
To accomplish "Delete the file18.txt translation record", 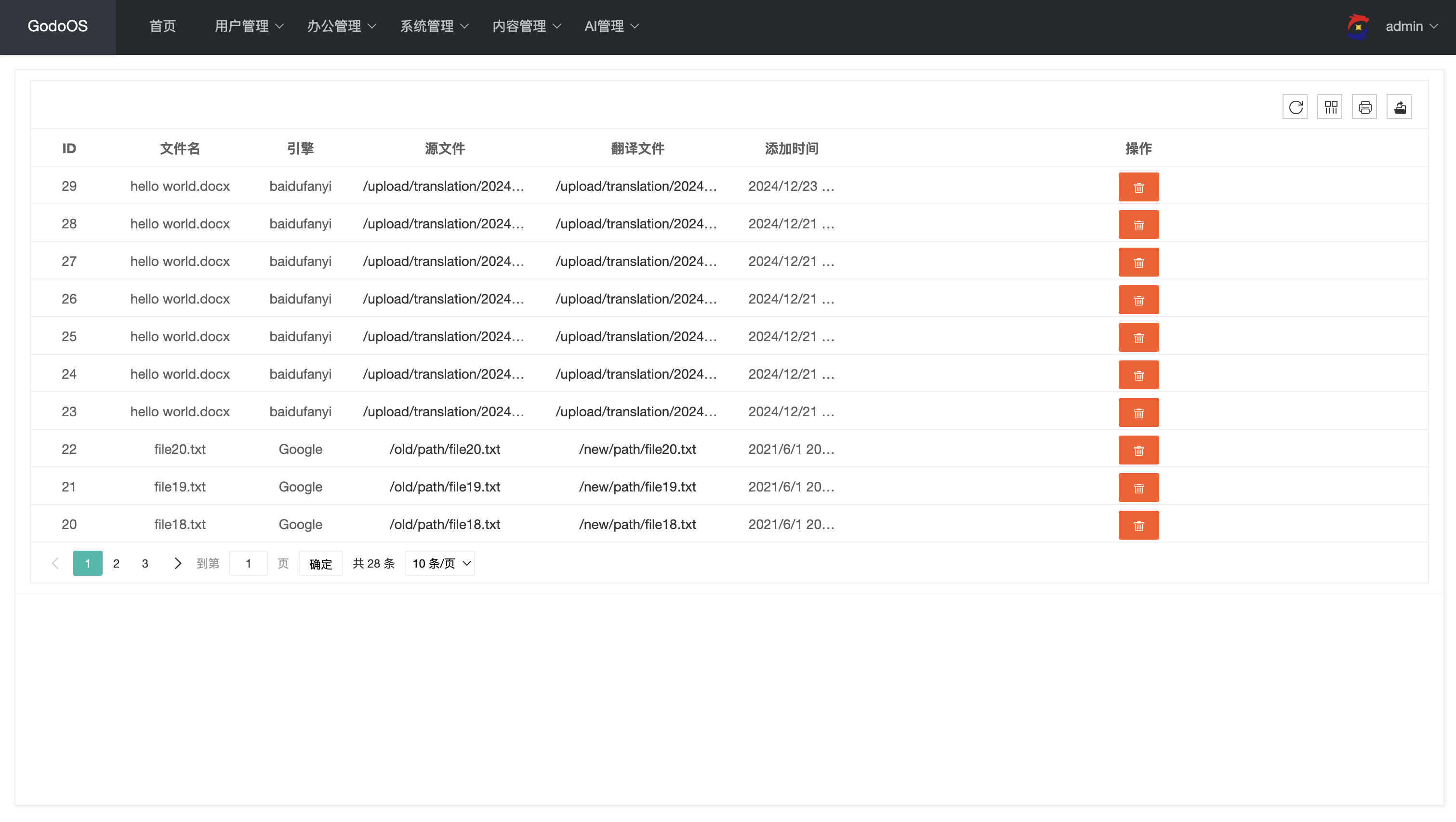I will tap(1138, 525).
